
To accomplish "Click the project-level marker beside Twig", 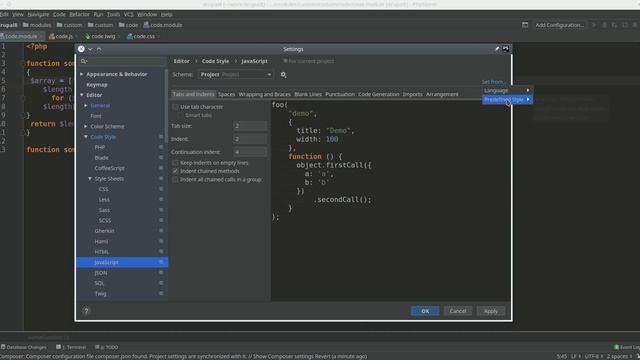I will click(161, 293).
